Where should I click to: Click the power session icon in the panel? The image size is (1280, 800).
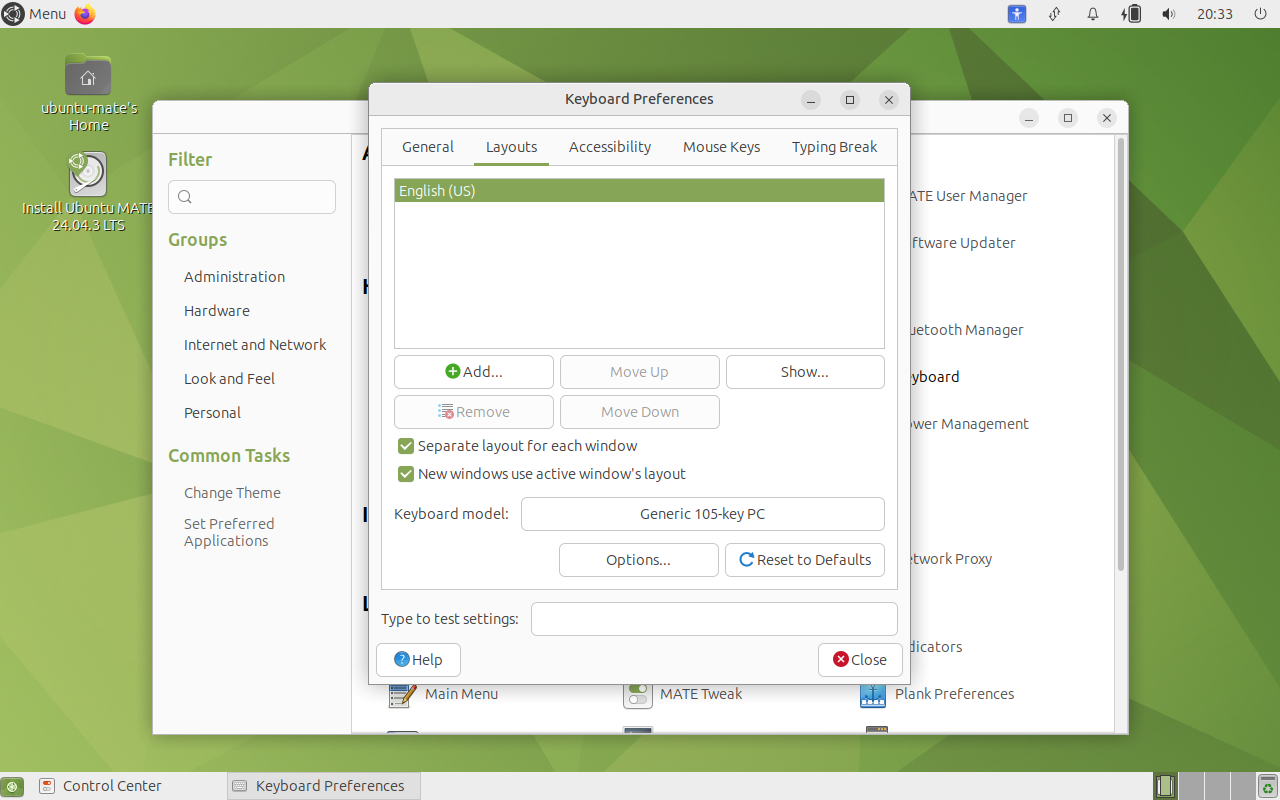click(1260, 14)
